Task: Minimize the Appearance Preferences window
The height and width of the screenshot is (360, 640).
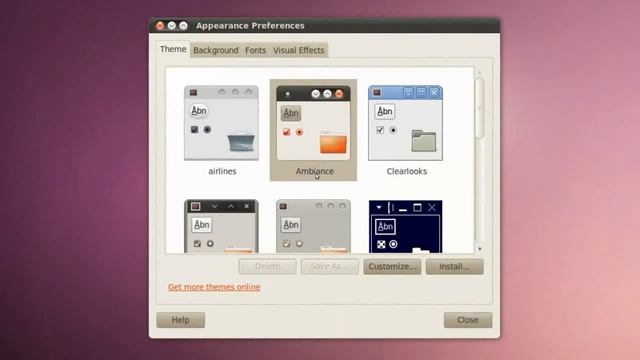Action: pyautogui.click(x=172, y=26)
